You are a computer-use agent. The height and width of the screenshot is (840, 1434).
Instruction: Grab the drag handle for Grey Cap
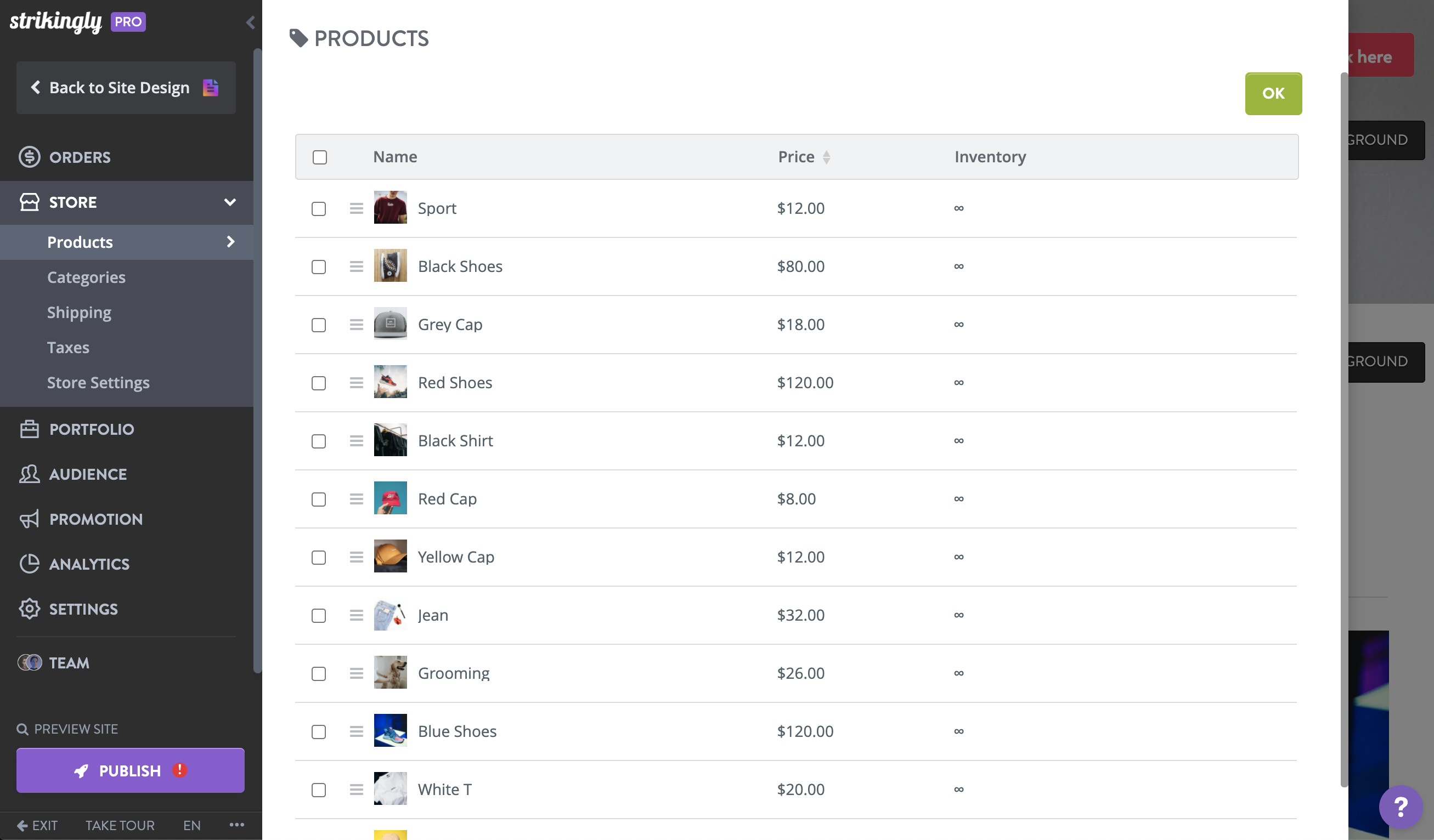click(356, 324)
